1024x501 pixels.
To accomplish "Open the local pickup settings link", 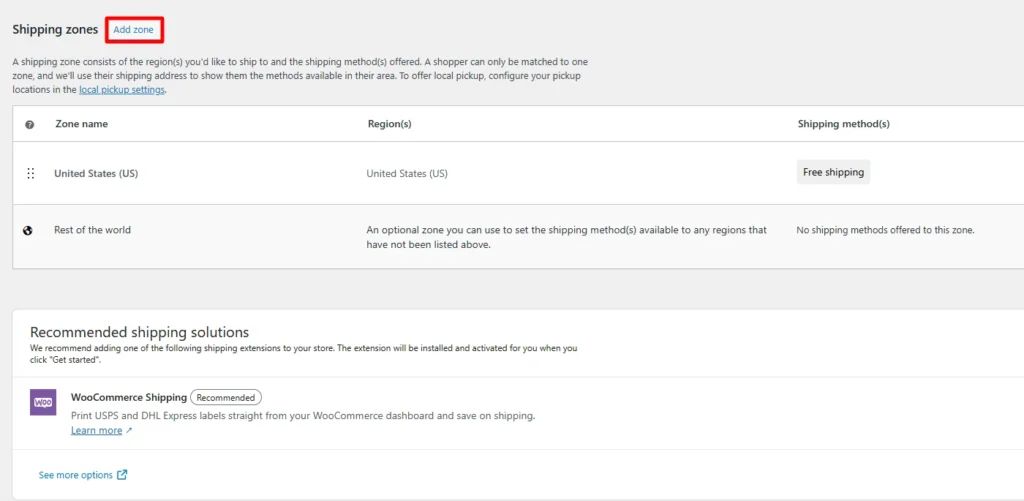I will [x=122, y=90].
